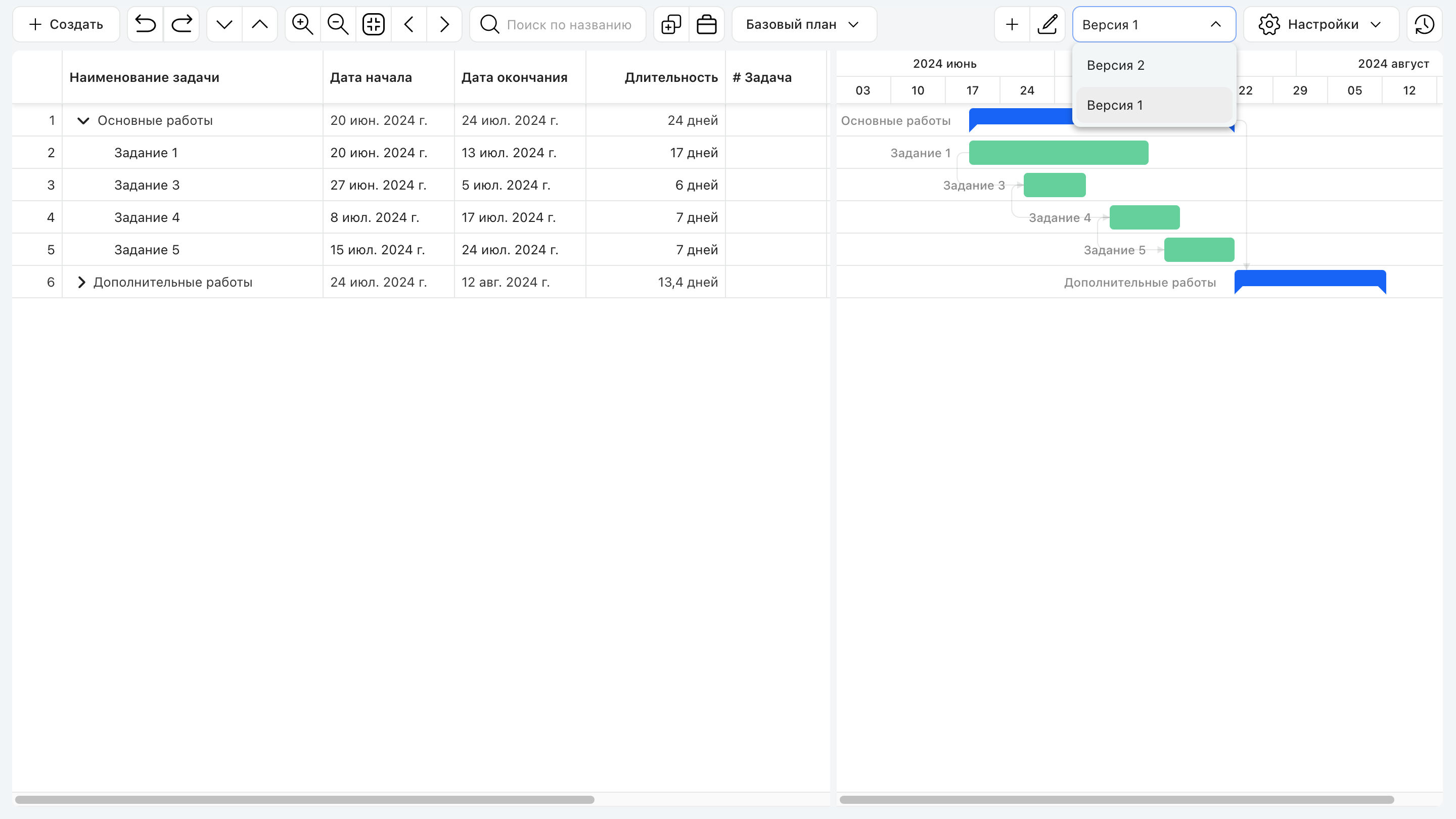1456x819 pixels.
Task: Click the 2024 август timeline header
Action: click(x=1393, y=64)
